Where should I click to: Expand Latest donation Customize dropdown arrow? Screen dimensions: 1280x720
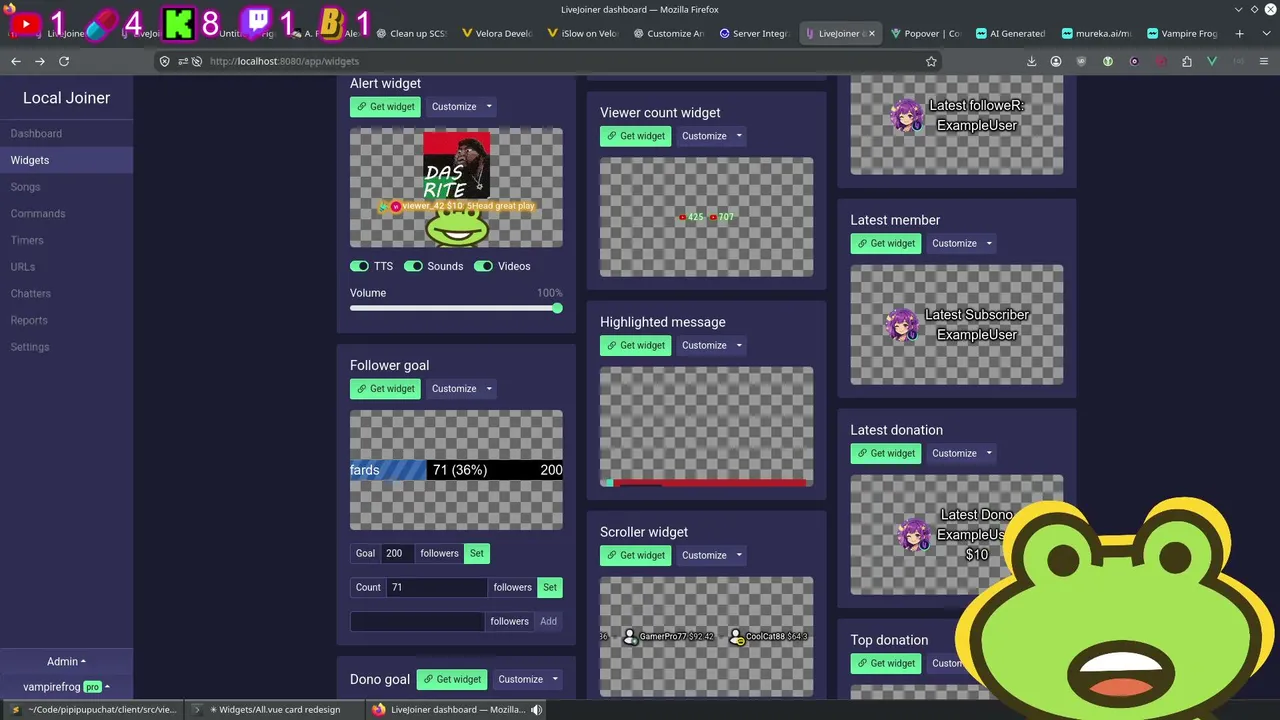point(989,453)
